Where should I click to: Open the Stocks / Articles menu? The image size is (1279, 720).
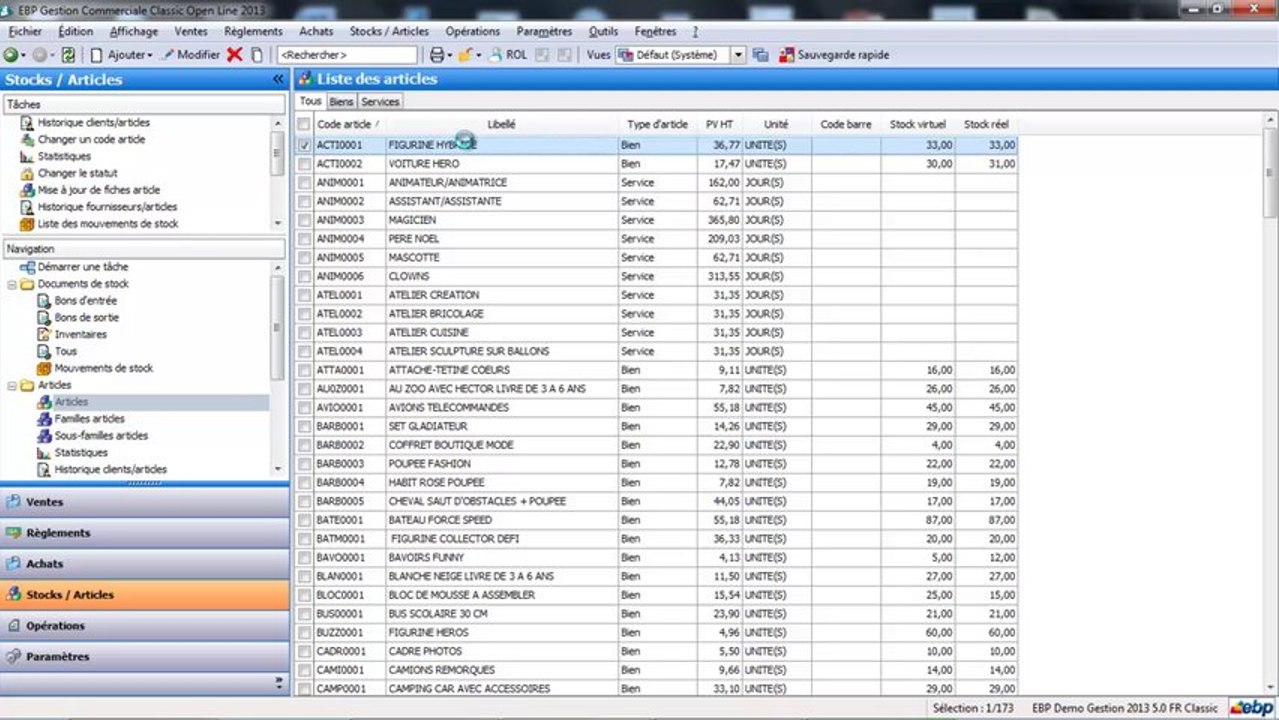(389, 31)
